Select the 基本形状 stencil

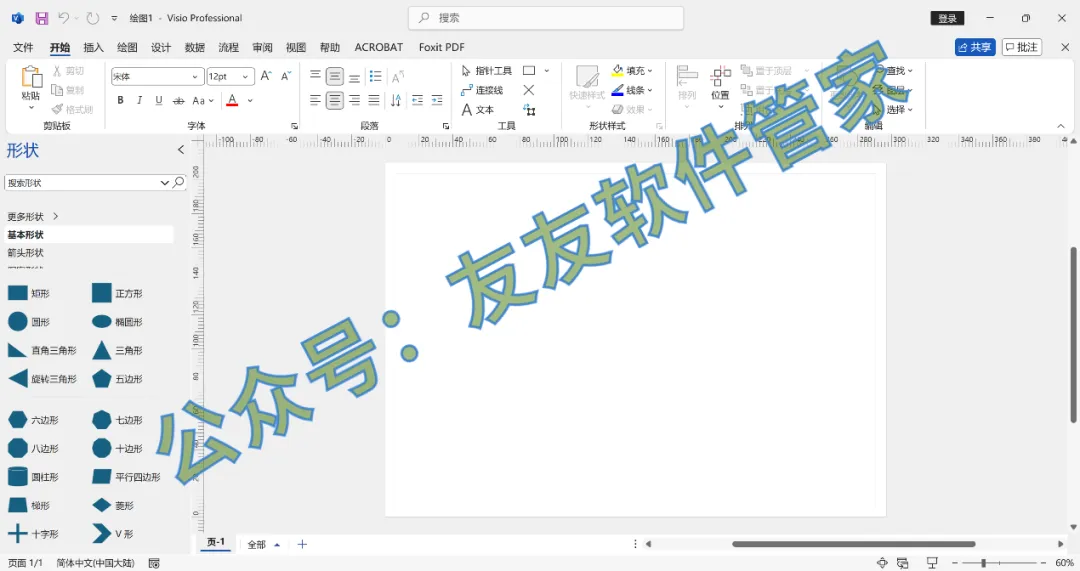(x=88, y=235)
